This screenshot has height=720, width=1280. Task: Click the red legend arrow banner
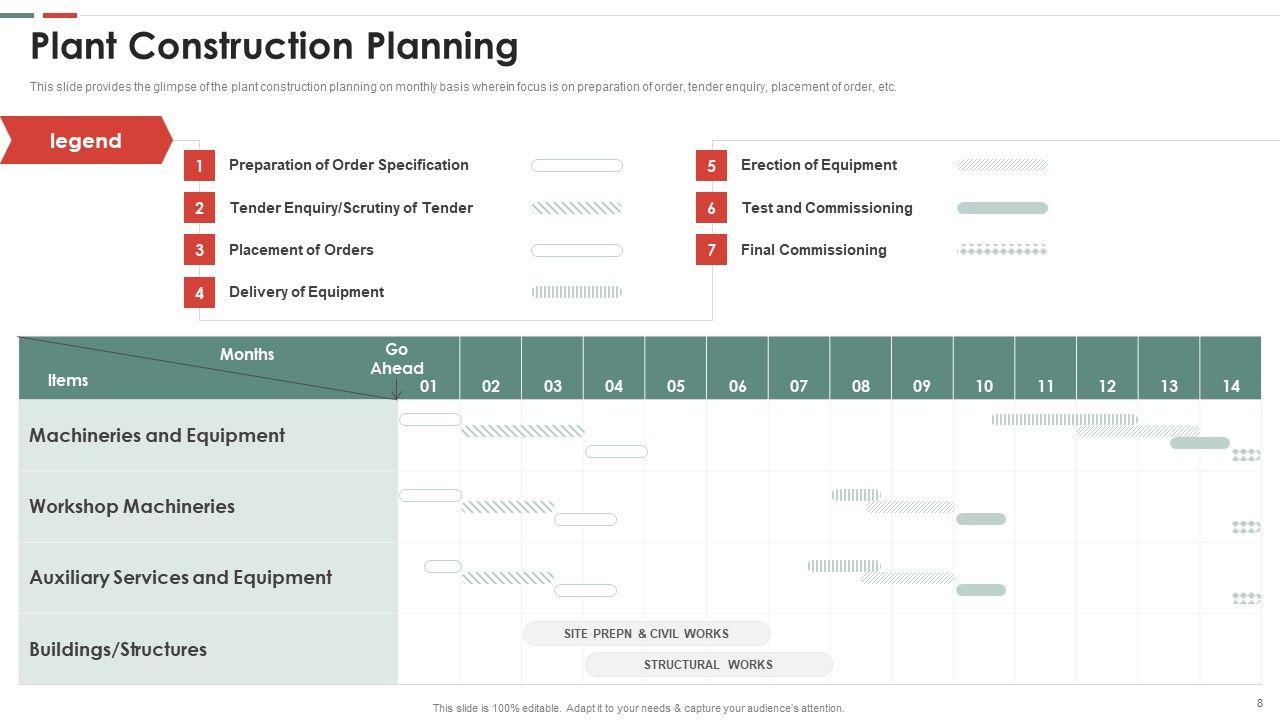(x=86, y=141)
